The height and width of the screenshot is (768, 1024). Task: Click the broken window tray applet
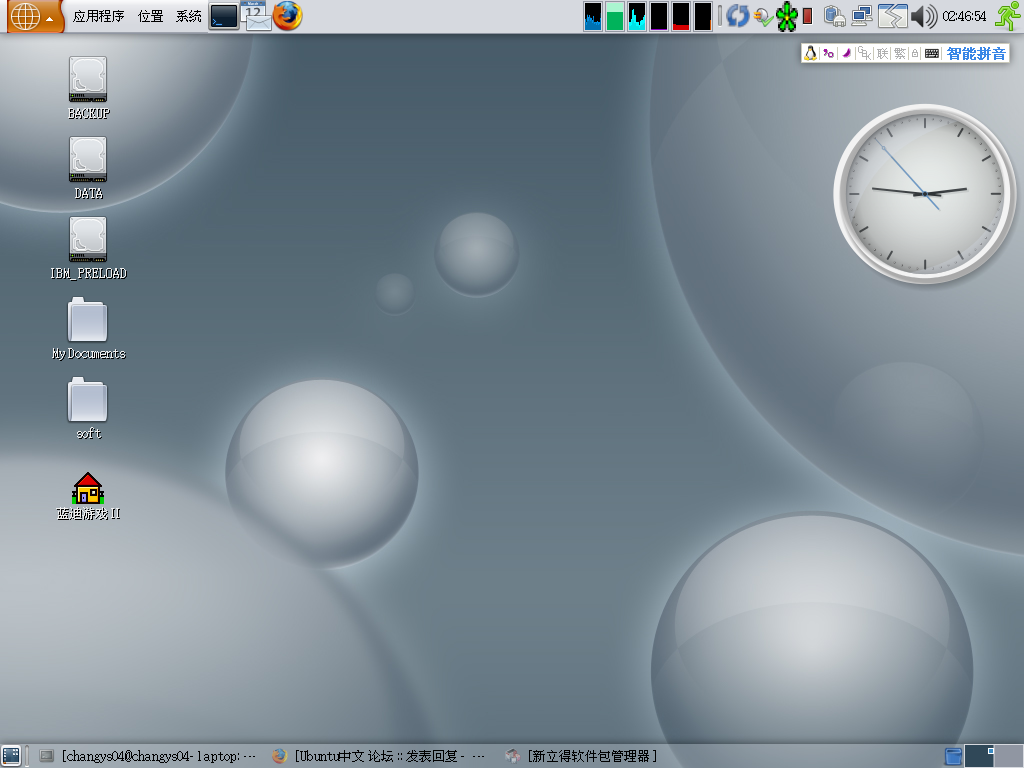click(893, 16)
